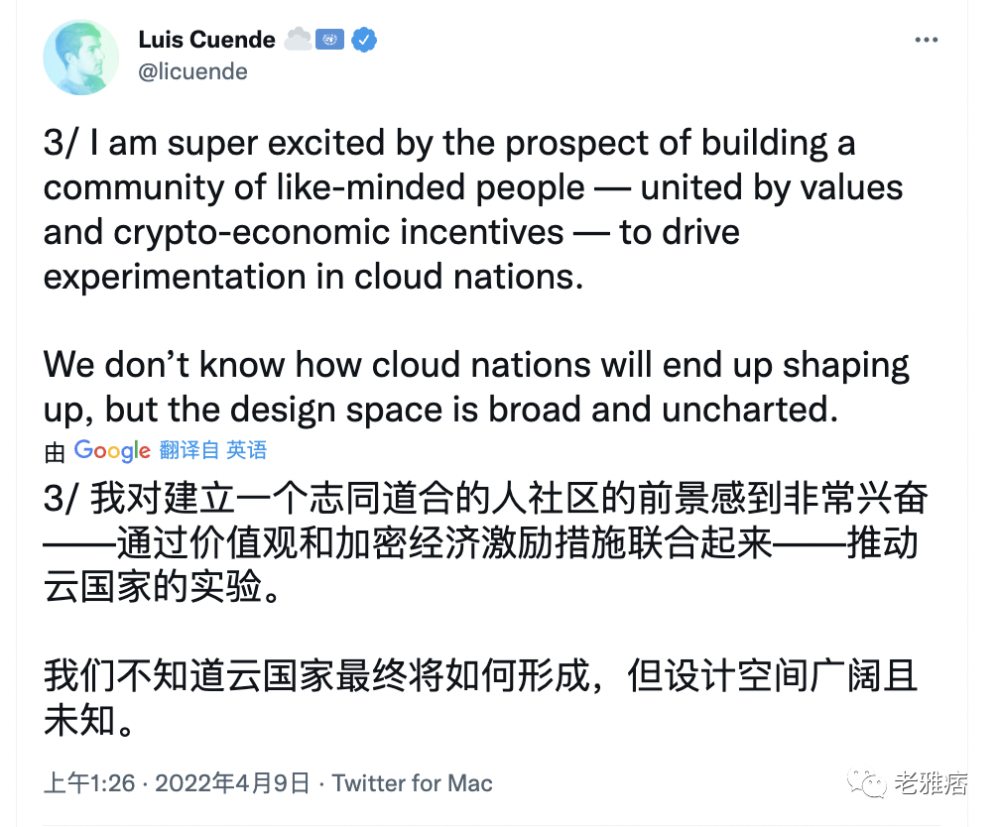Click the Luis Cuende display name
Screen dimensions: 1000x827
click(x=207, y=40)
